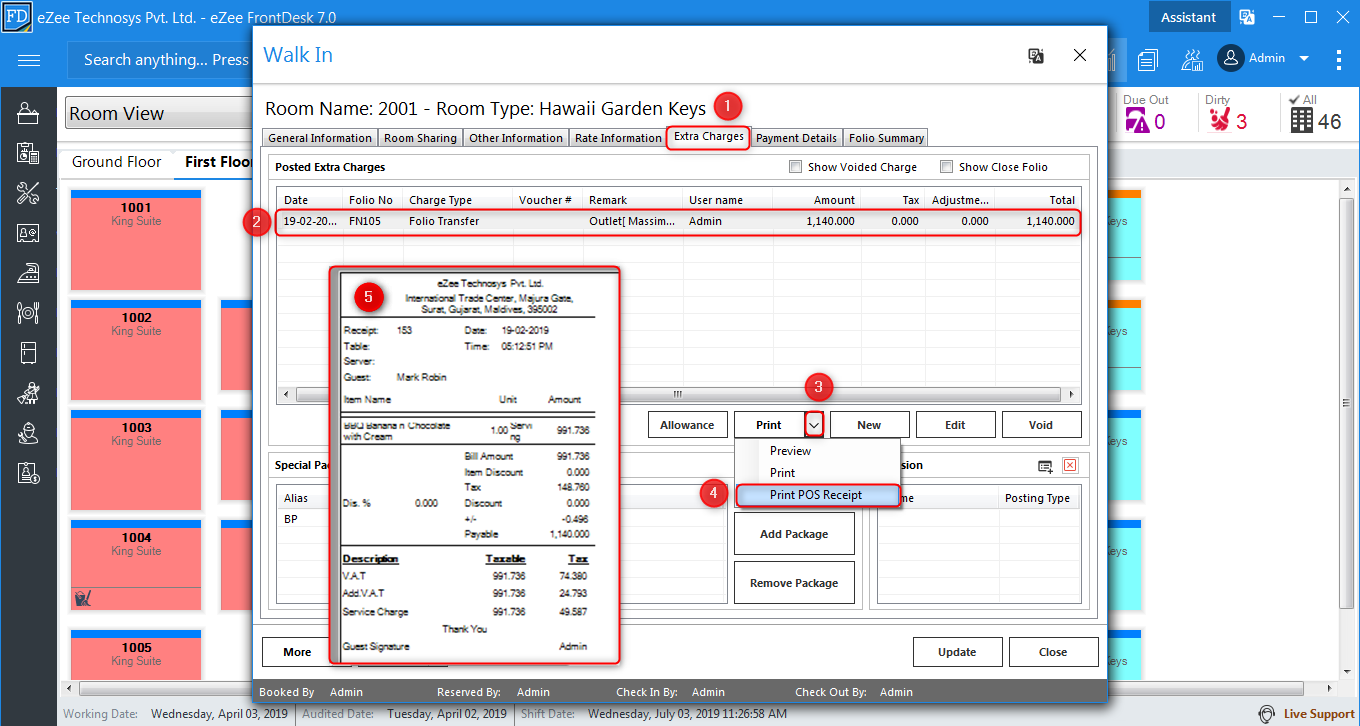Viewport: 1360px width, 726px height.
Task: Open the reports calculator sidebar icon
Action: (28, 154)
